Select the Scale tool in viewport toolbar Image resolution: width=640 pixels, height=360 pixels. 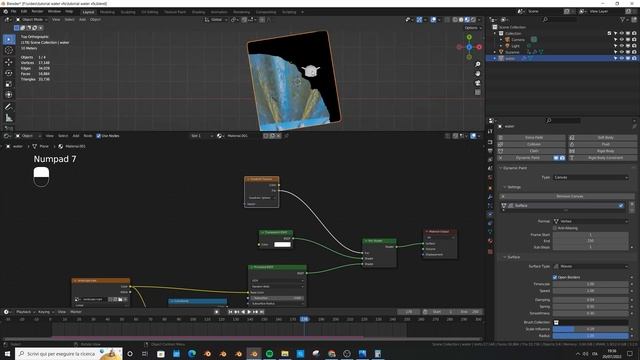pyautogui.click(x=9, y=84)
